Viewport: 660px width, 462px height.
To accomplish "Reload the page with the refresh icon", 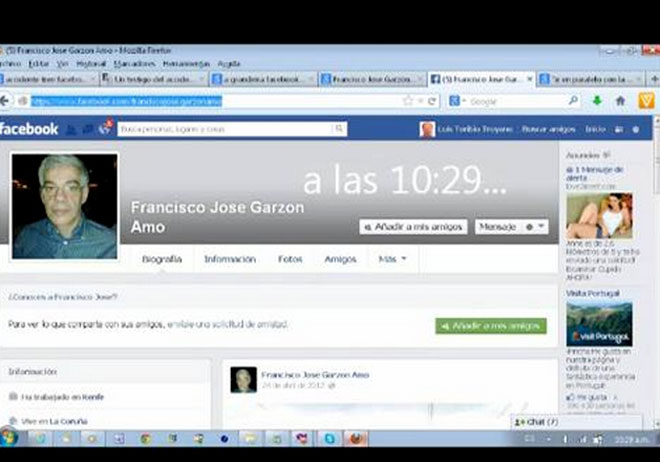I will coord(432,101).
